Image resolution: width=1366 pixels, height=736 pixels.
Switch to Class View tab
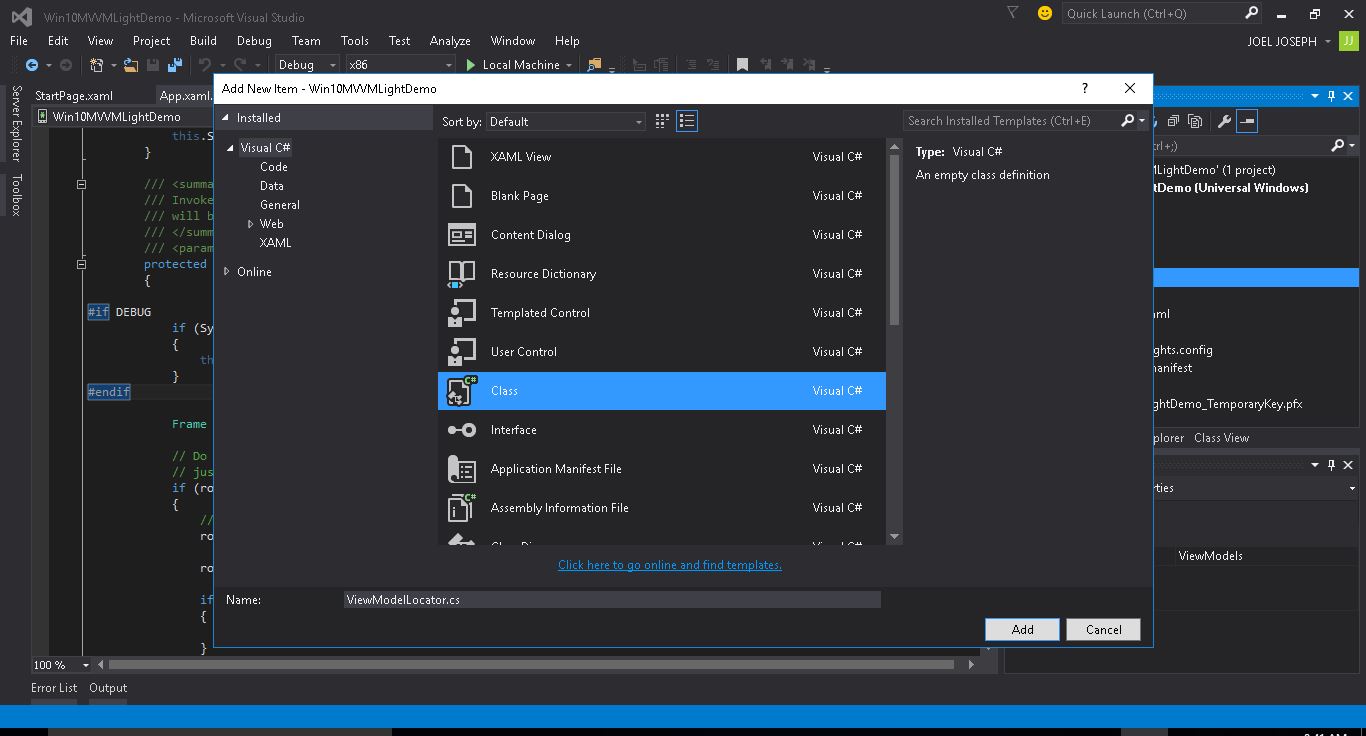[1221, 438]
